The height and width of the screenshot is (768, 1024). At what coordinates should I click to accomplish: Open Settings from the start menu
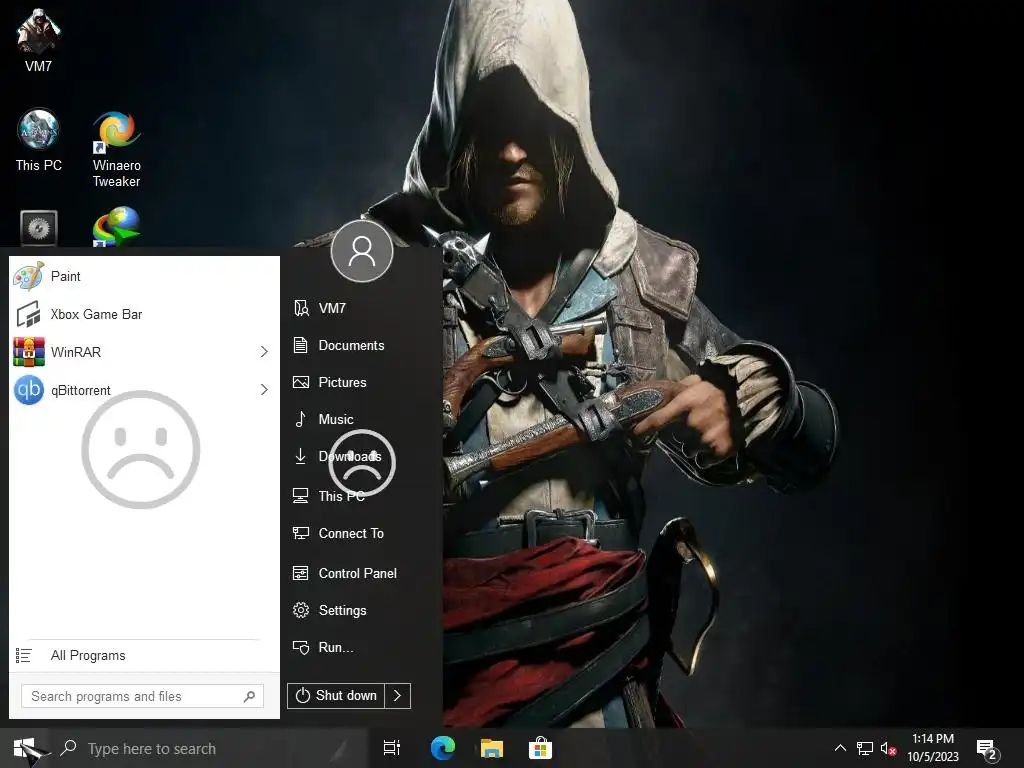click(362, 611)
